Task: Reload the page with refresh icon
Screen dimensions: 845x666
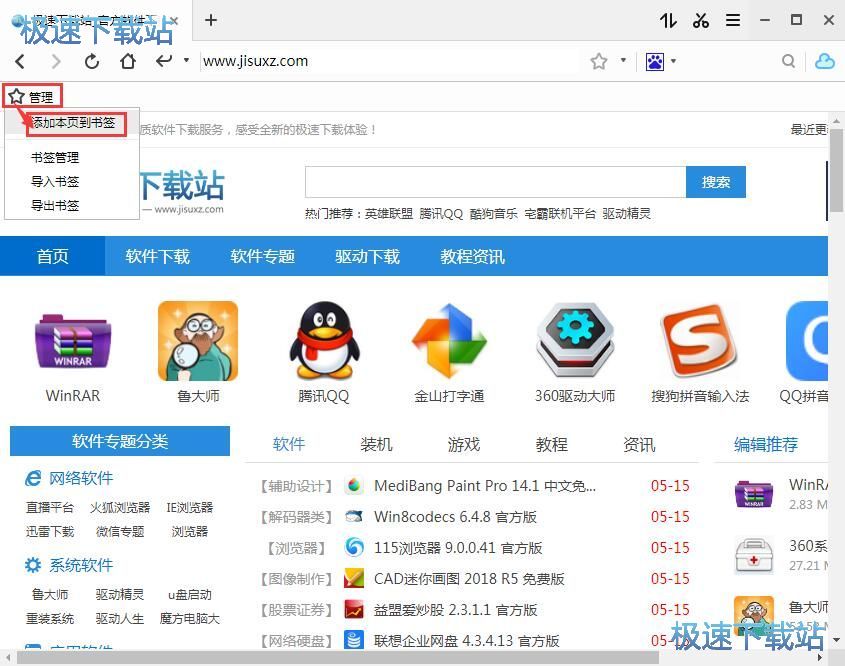Action: tap(92, 61)
